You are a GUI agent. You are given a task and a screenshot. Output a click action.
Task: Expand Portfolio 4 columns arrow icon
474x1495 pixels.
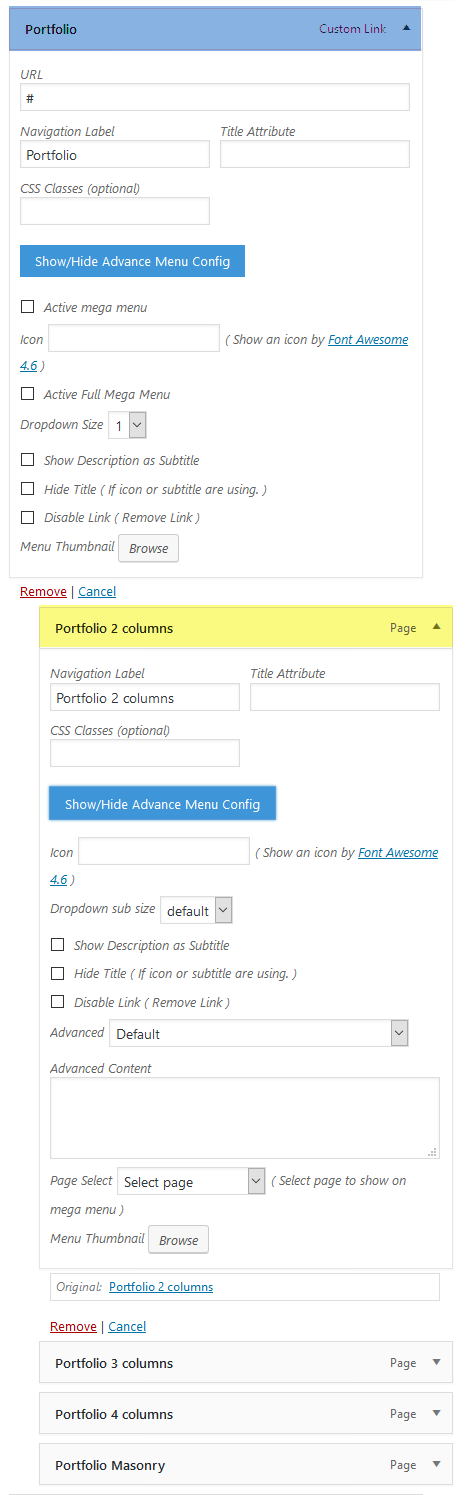click(x=436, y=1413)
